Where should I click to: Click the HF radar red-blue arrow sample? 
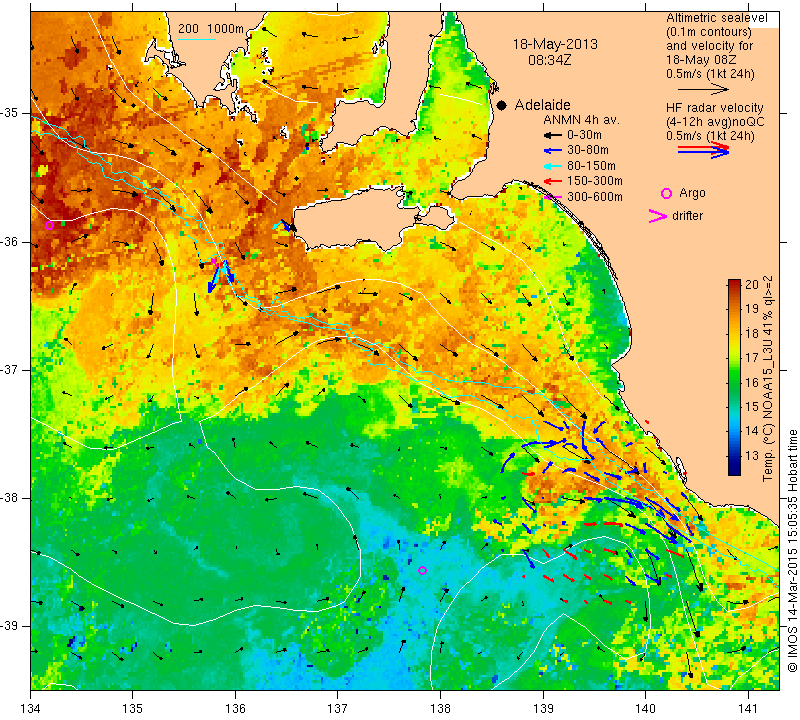(704, 150)
